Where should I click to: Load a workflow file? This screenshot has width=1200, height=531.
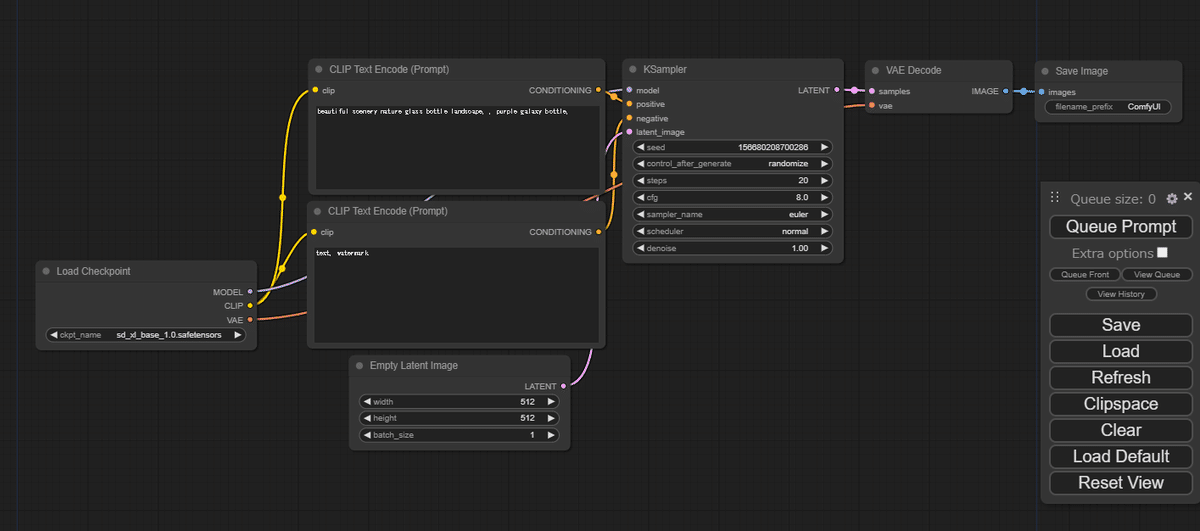coord(1121,351)
